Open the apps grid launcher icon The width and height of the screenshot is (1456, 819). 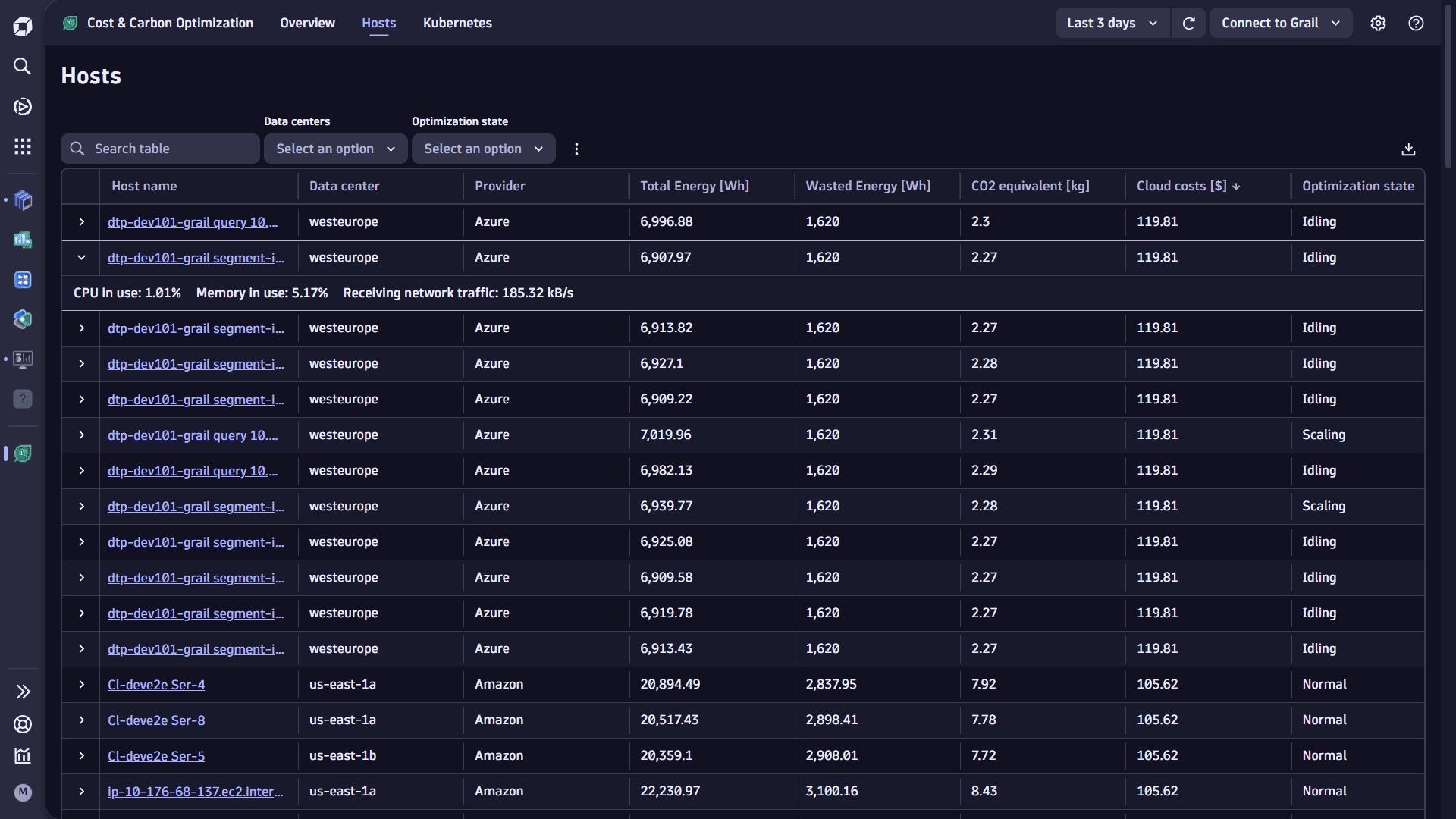[22, 146]
